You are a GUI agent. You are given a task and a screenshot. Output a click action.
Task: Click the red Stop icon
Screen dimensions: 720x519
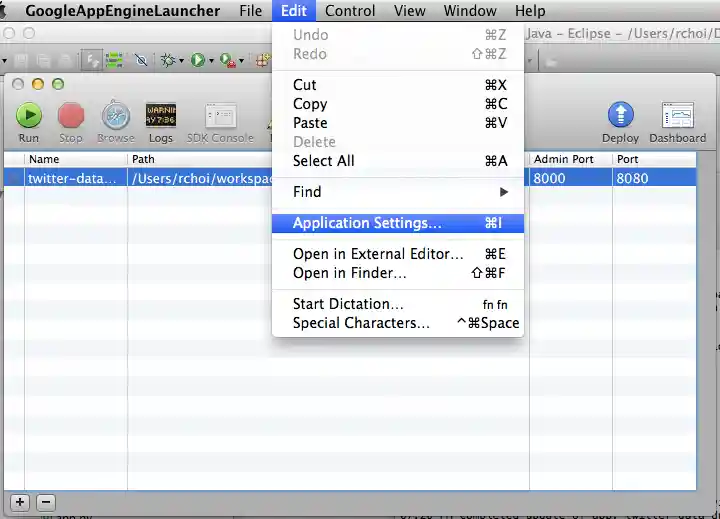click(x=71, y=116)
